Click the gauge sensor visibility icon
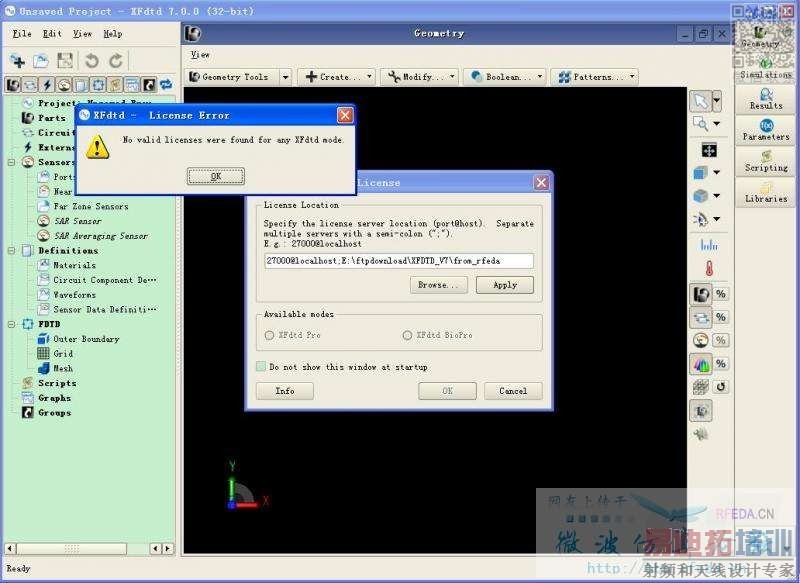 tap(702, 340)
